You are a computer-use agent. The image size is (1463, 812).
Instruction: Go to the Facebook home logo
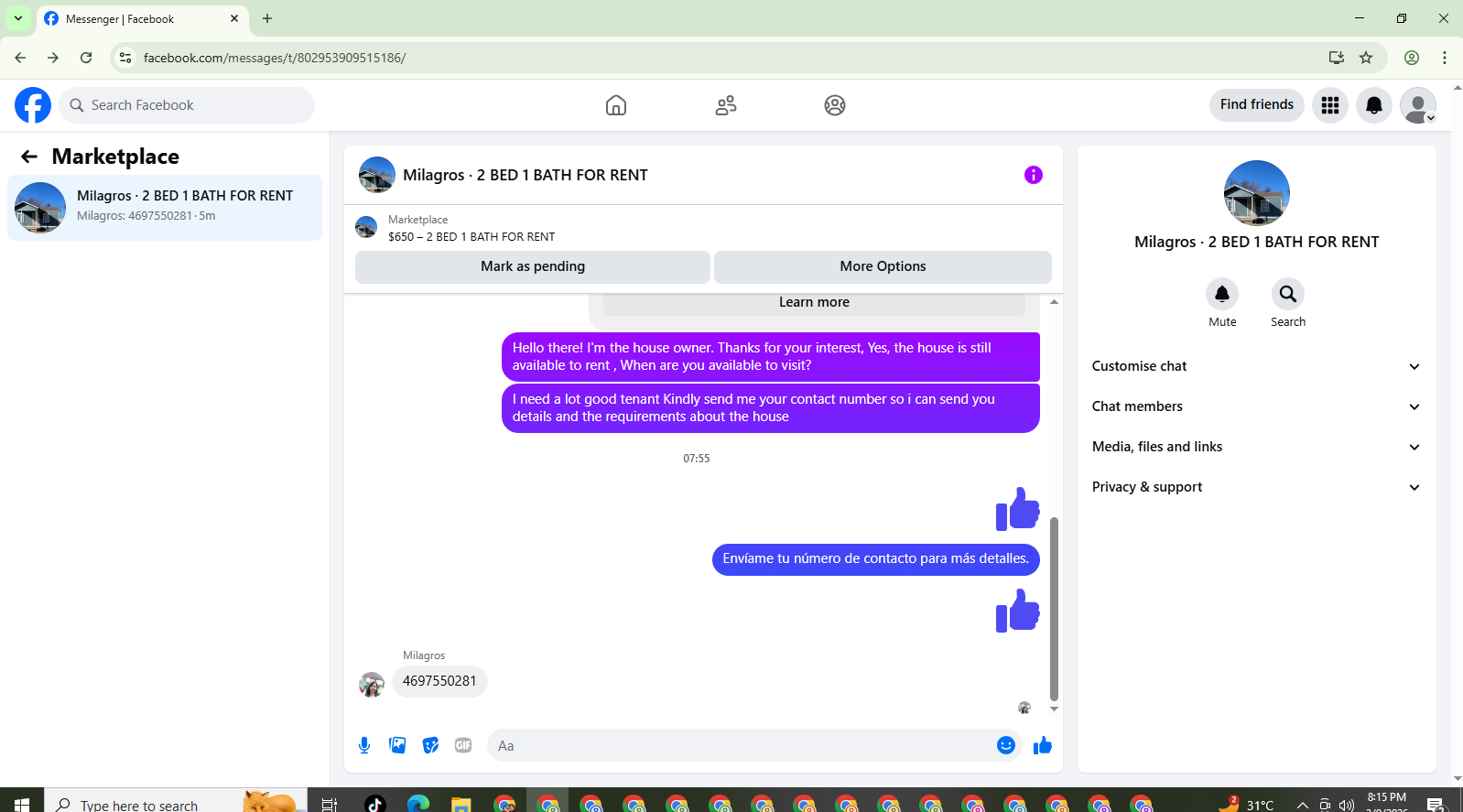33,105
